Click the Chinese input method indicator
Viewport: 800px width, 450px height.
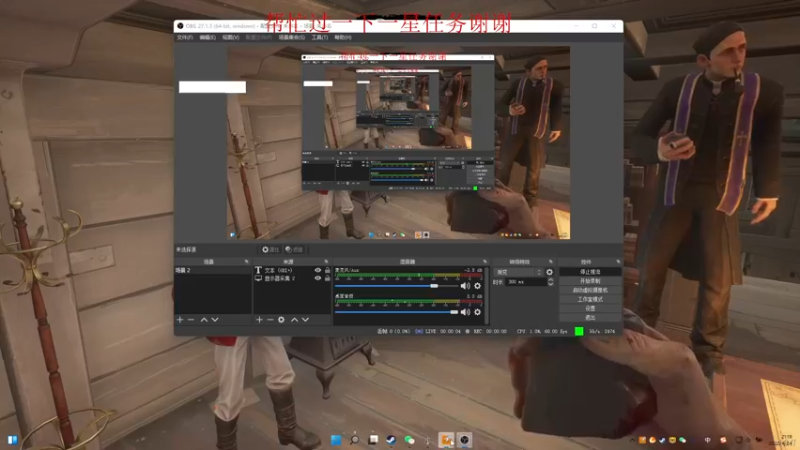pyautogui.click(x=708, y=440)
